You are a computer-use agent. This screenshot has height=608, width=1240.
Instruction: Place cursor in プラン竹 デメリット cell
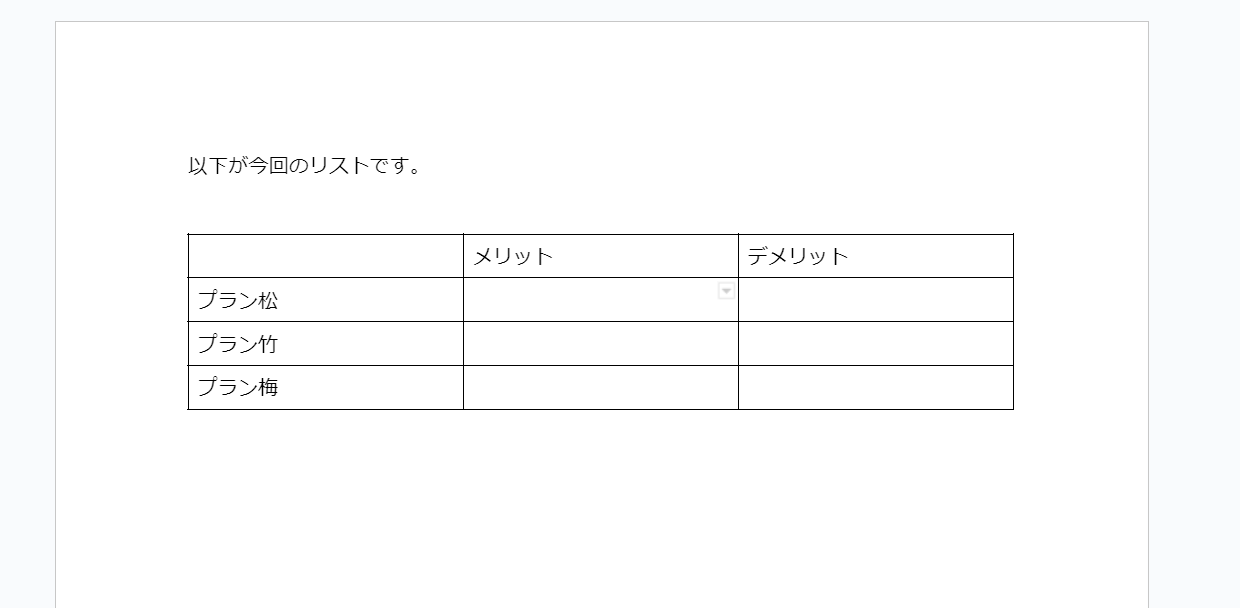[875, 344]
